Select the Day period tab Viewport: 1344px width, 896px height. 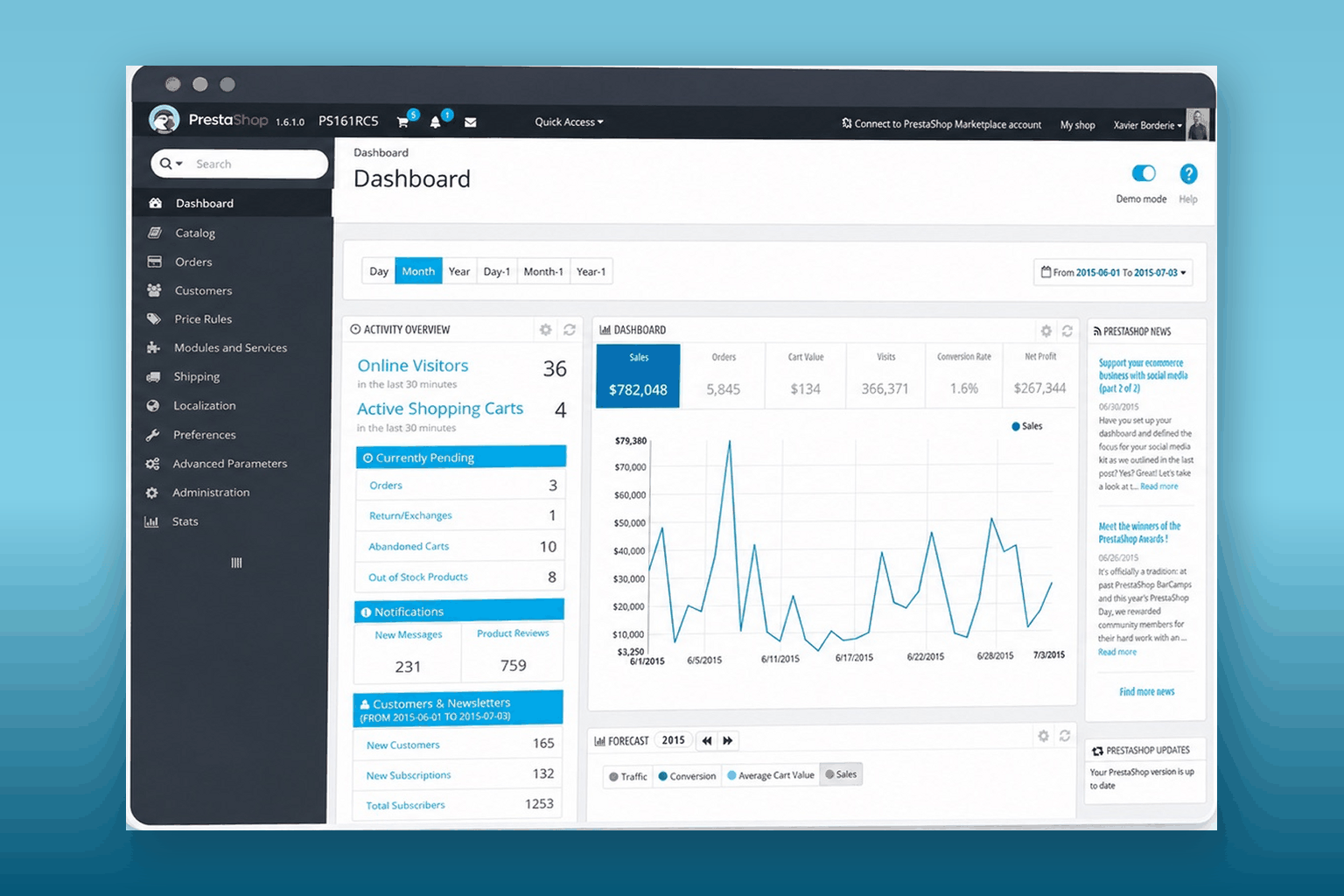[x=379, y=271]
